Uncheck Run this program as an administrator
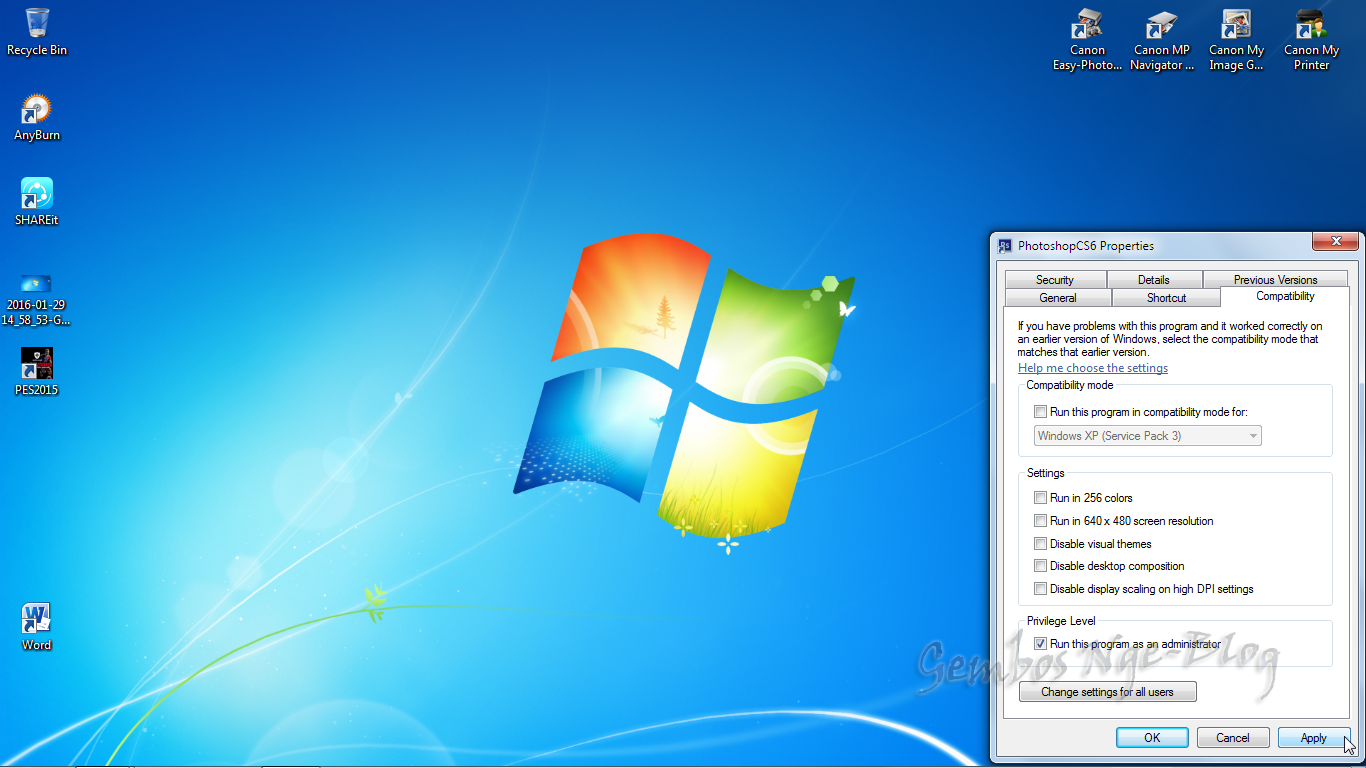 (1040, 643)
